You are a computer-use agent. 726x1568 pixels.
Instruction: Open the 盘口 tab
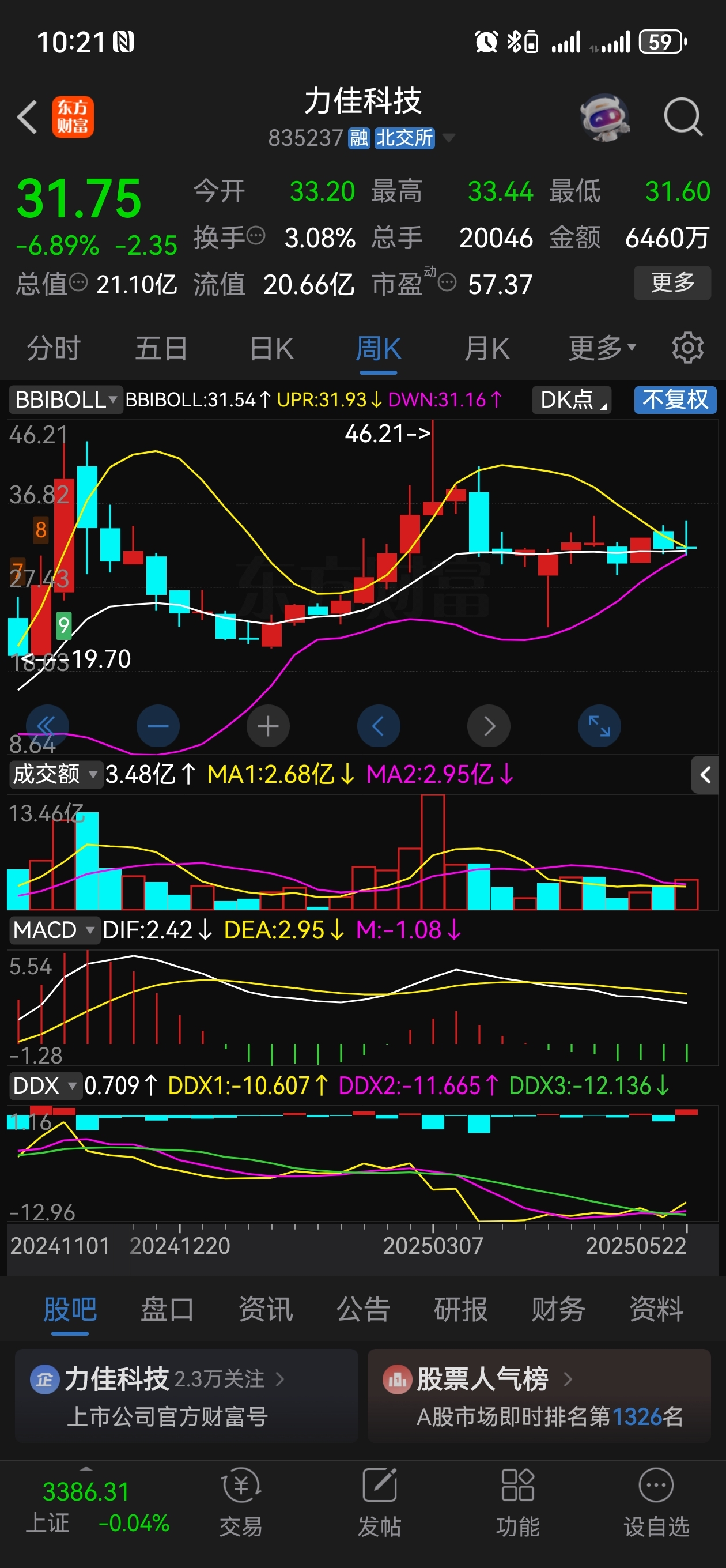coord(167,1309)
